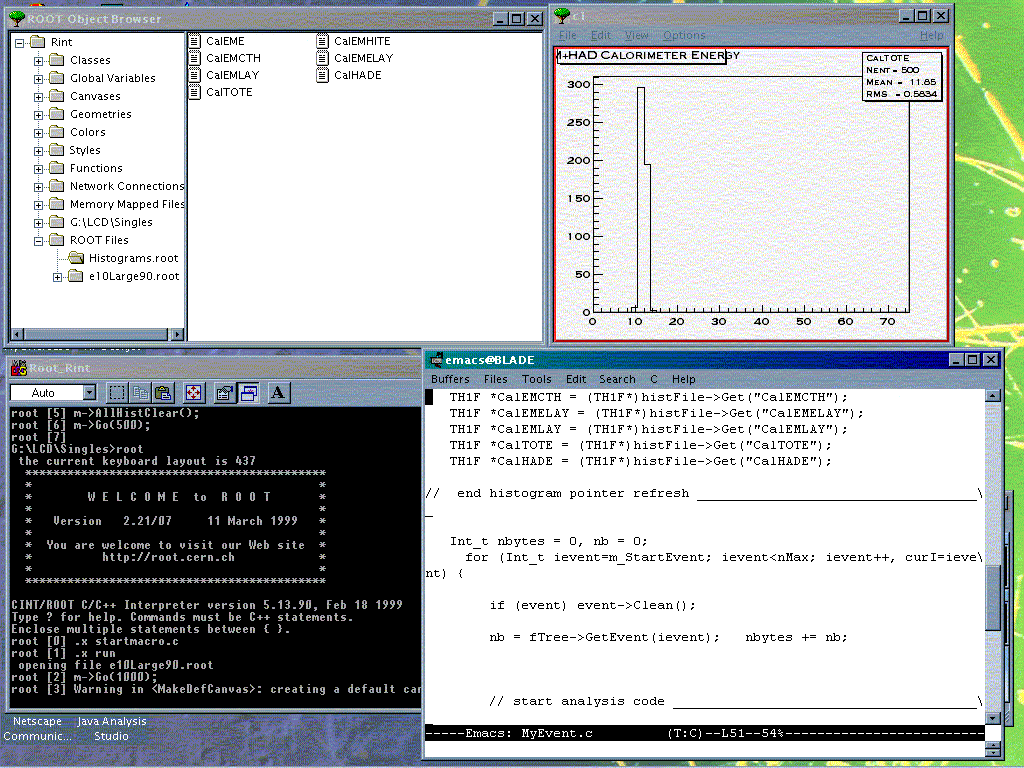Click the Paste icon in Root_Rint toolbar
The image size is (1024, 768).
(x=162, y=393)
